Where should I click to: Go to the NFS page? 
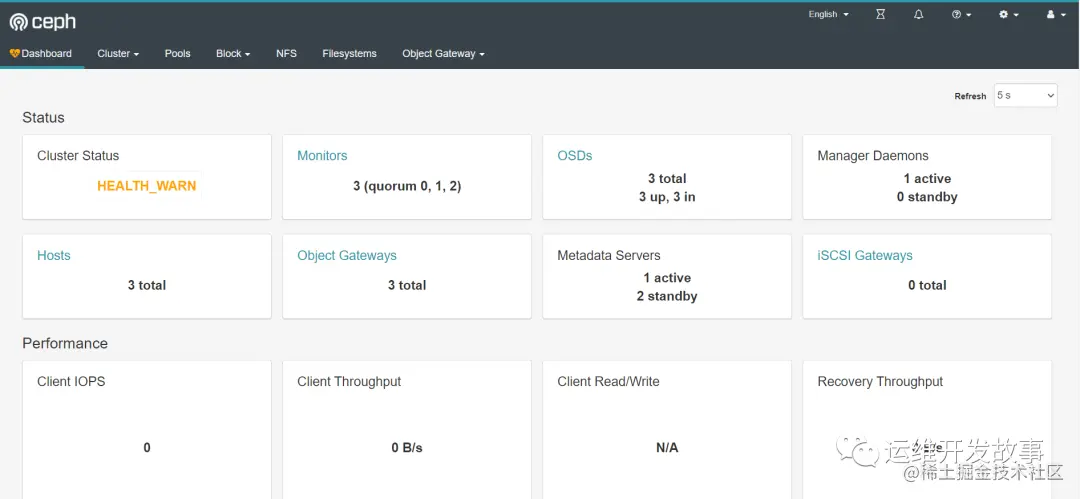(x=287, y=53)
